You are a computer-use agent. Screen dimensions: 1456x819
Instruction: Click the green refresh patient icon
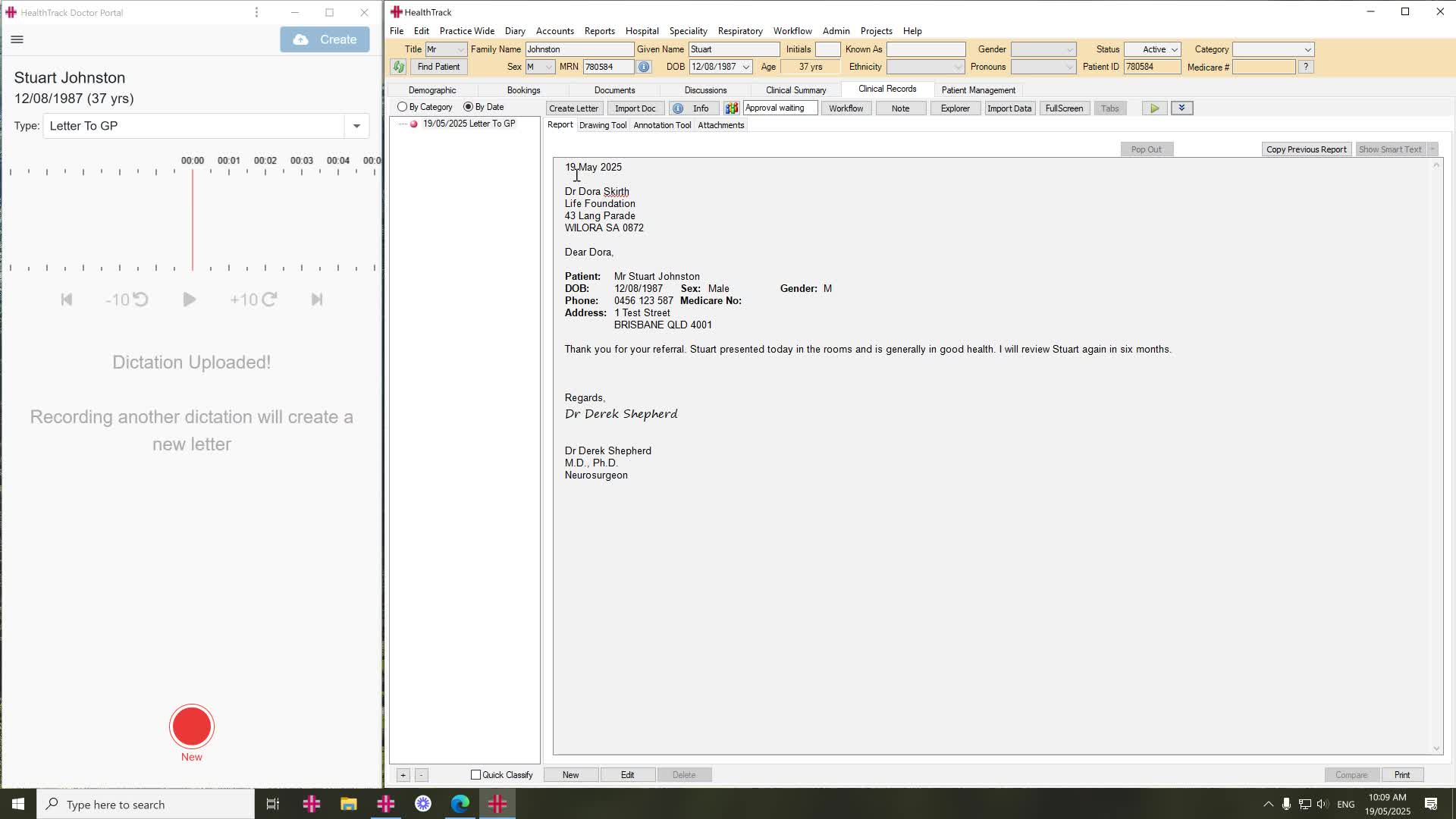(x=398, y=67)
